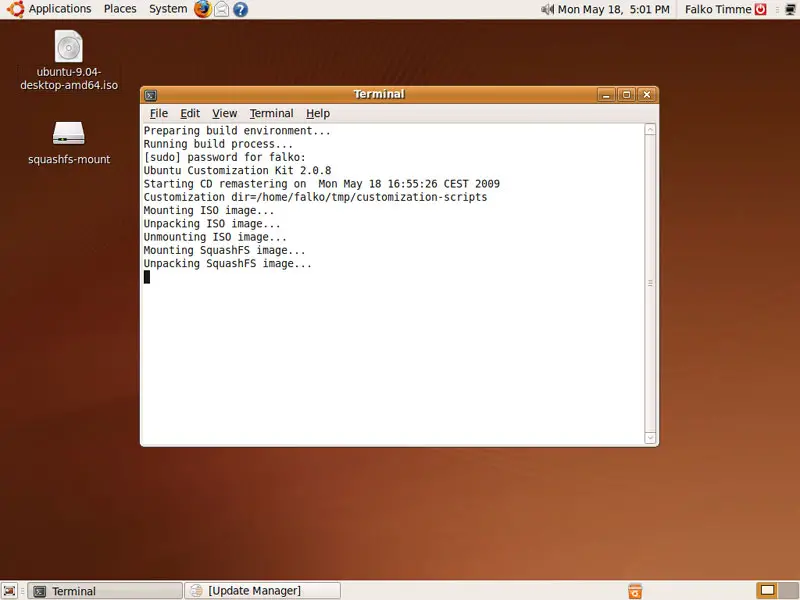The height and width of the screenshot is (600, 800).
Task: Click the Ubuntu logo in top panel
Action: 15,9
